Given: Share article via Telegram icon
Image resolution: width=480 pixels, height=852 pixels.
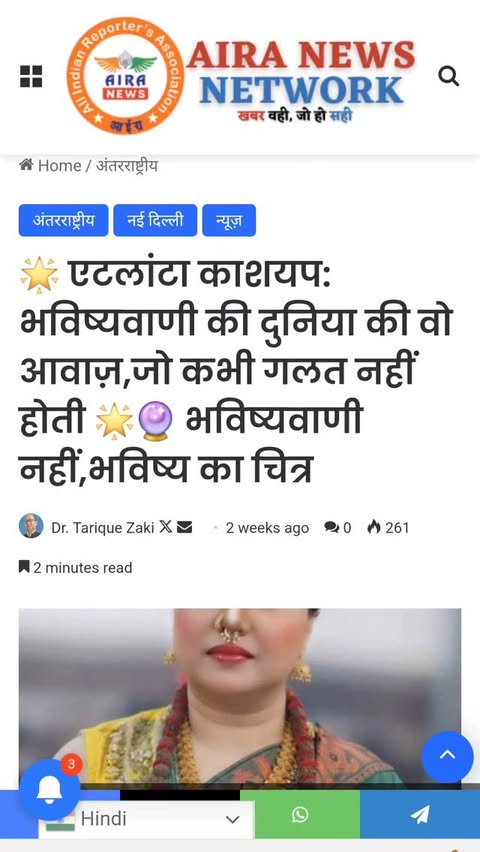Looking at the screenshot, I should 420,814.
